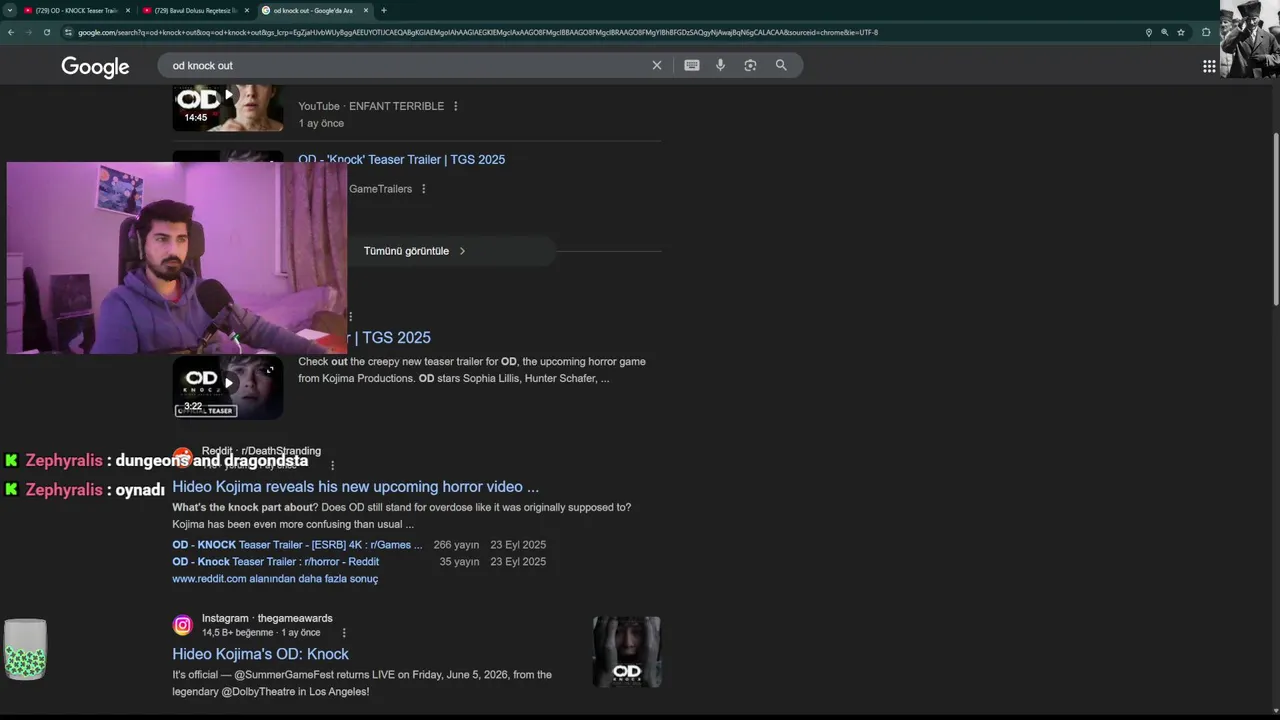
Task: Play the 3:22 OD Knock teaser thumbnail
Action: click(228, 387)
